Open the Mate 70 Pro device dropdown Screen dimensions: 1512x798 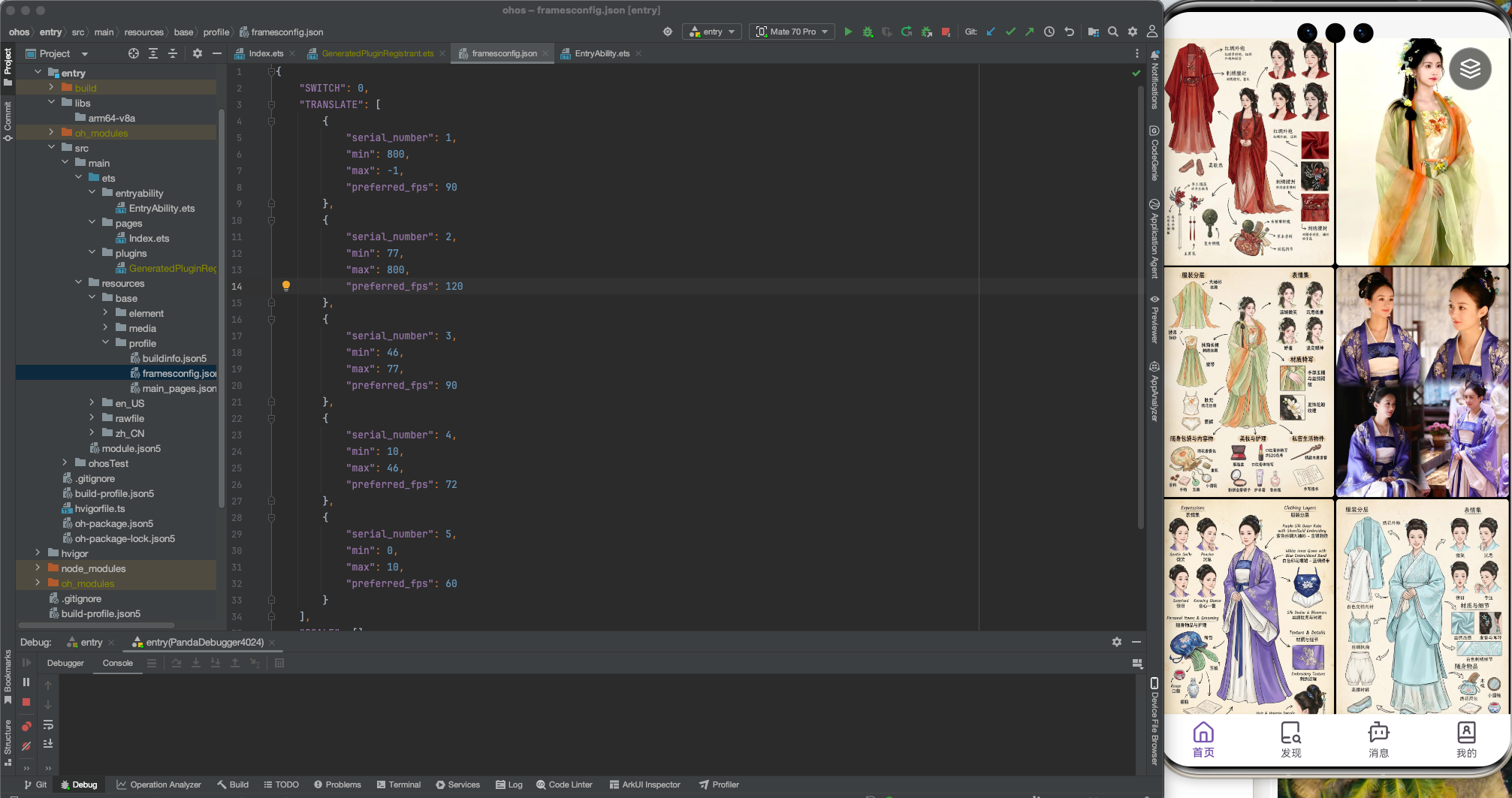[792, 32]
